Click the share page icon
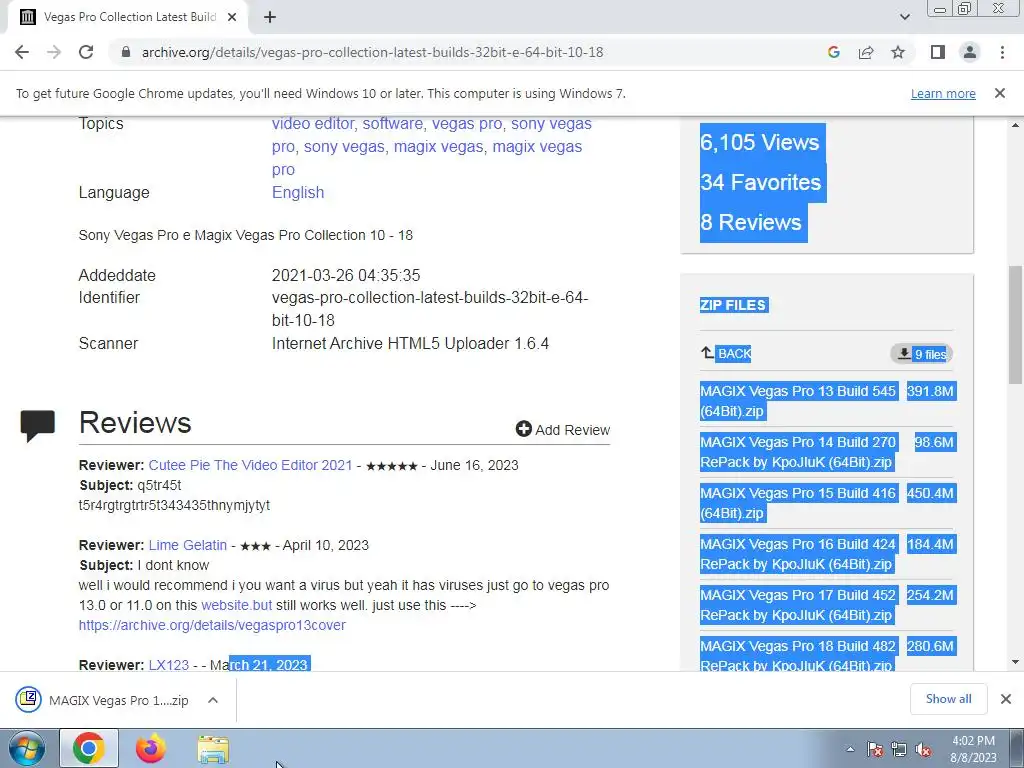The image size is (1024, 768). pos(866,52)
